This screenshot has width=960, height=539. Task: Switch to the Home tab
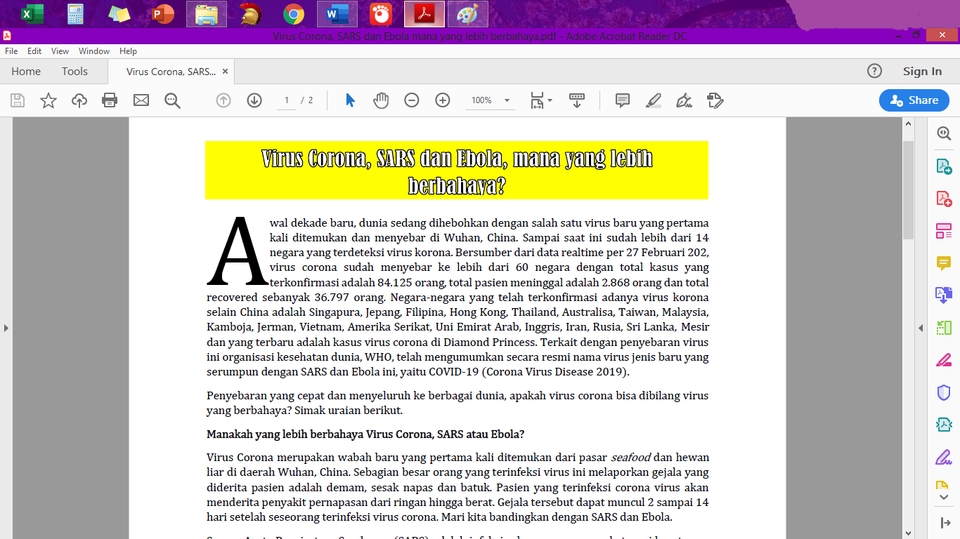click(x=26, y=72)
